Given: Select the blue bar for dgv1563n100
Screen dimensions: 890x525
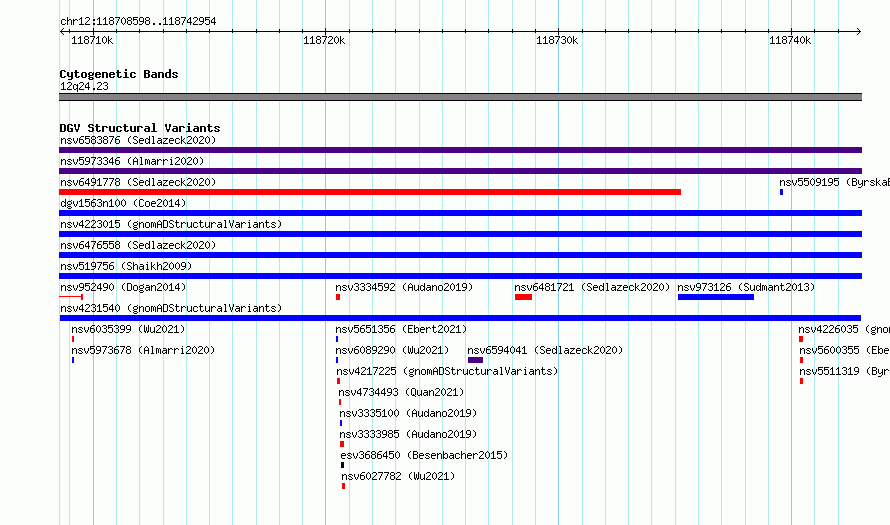Looking at the screenshot, I should [x=460, y=213].
